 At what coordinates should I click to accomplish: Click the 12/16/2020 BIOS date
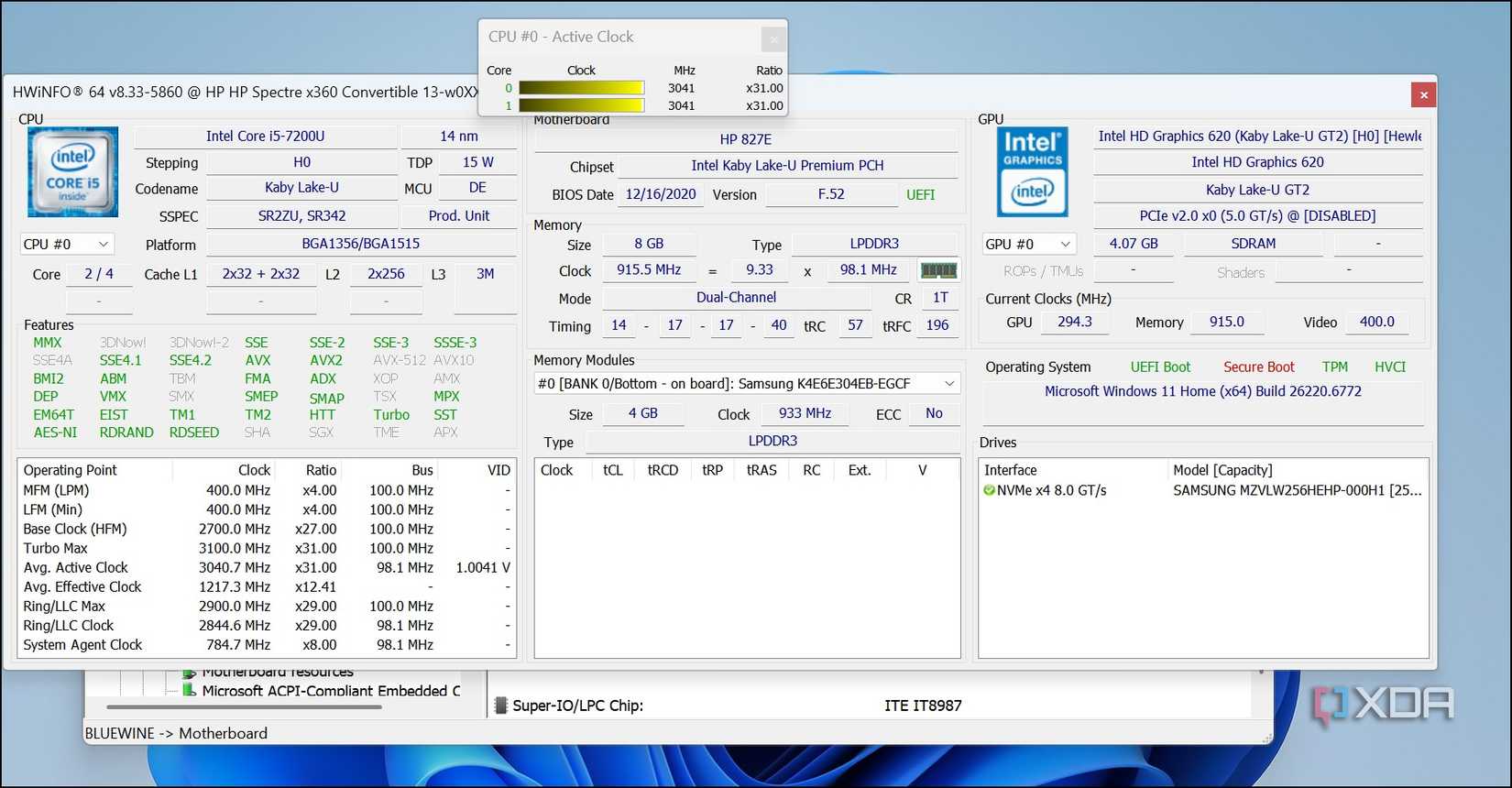[x=661, y=194]
